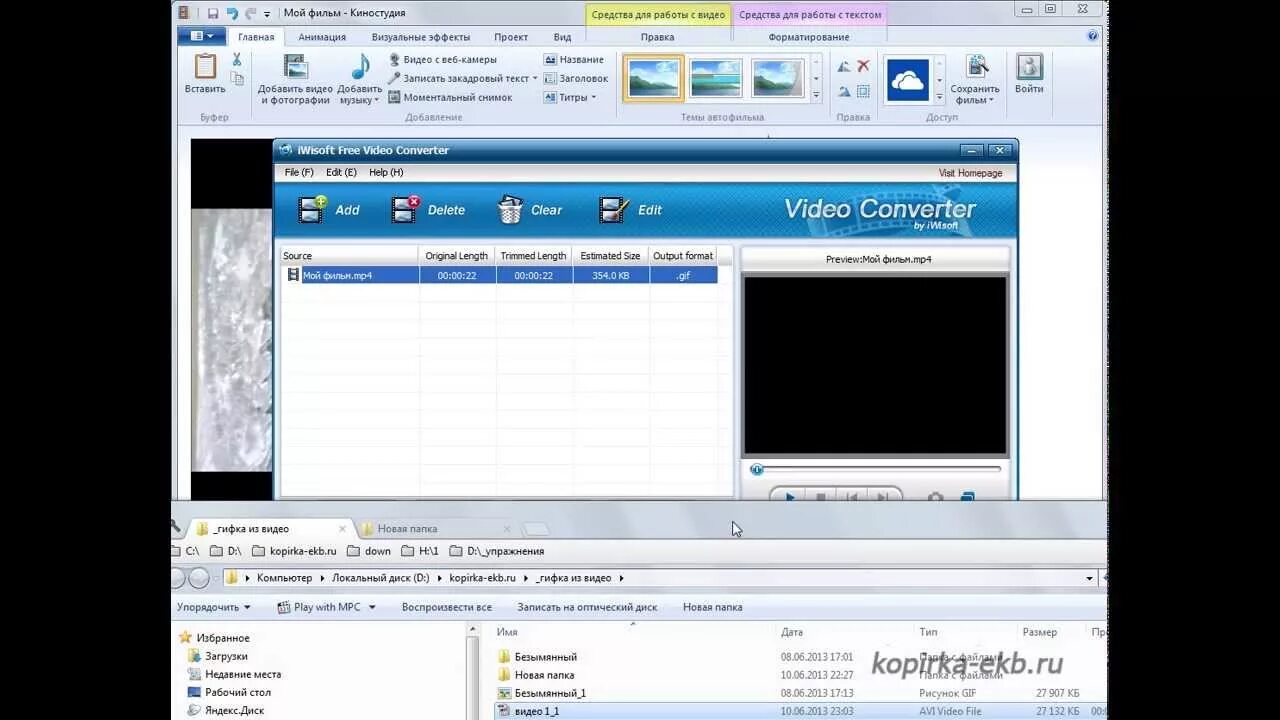Screen dimensions: 1280x720
Task: Click the select all icon in Правка group
Action: point(863,91)
